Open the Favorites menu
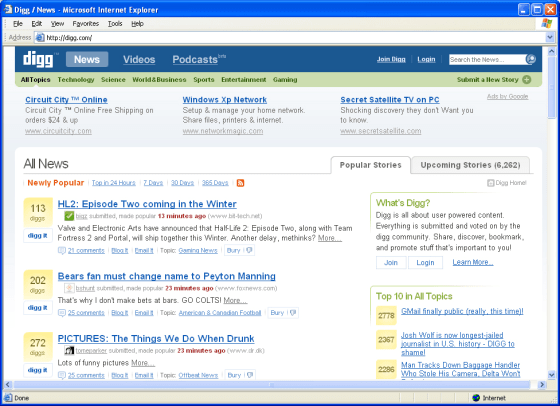Screen dimensions: 560x406 (x=85, y=24)
